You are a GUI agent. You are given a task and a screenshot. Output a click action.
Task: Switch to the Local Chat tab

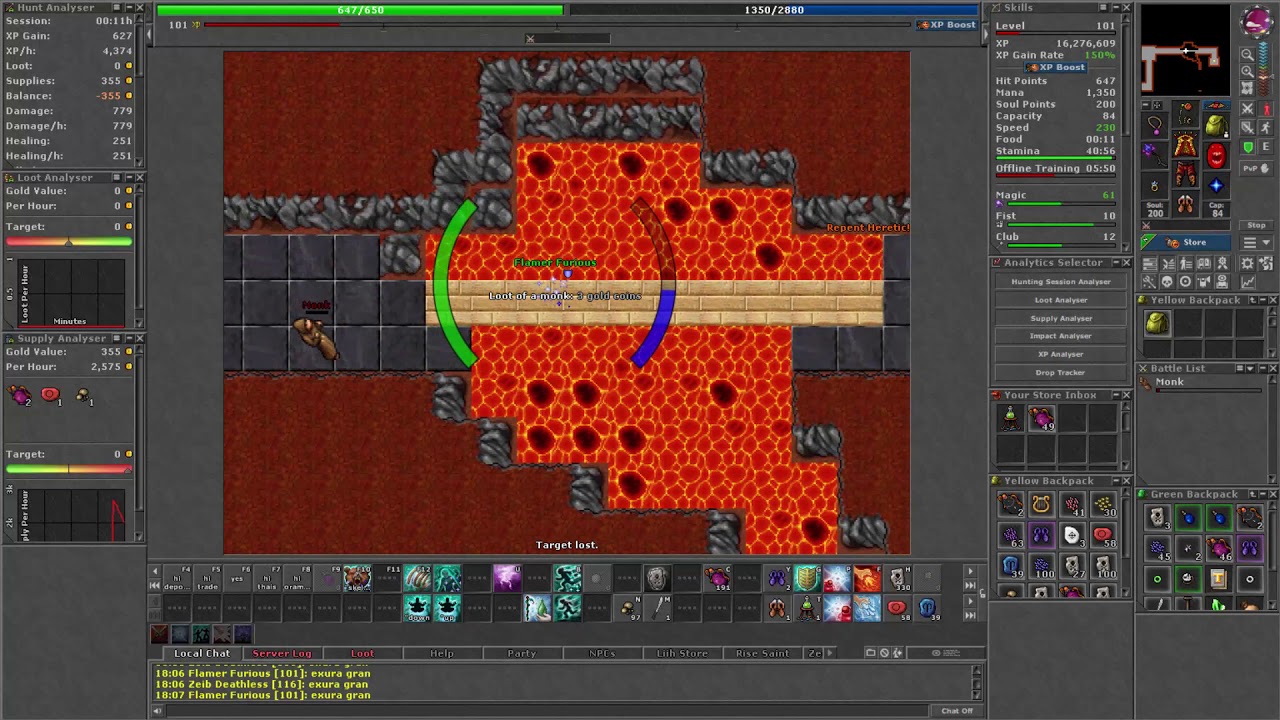(202, 653)
